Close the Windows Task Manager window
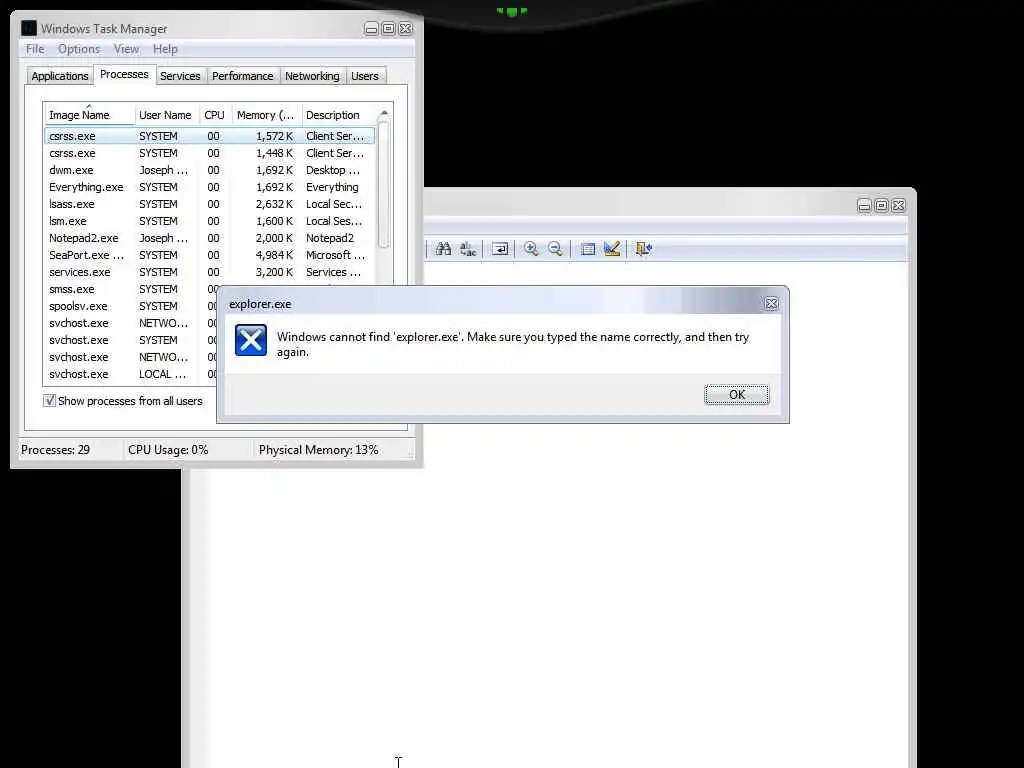 click(x=406, y=29)
